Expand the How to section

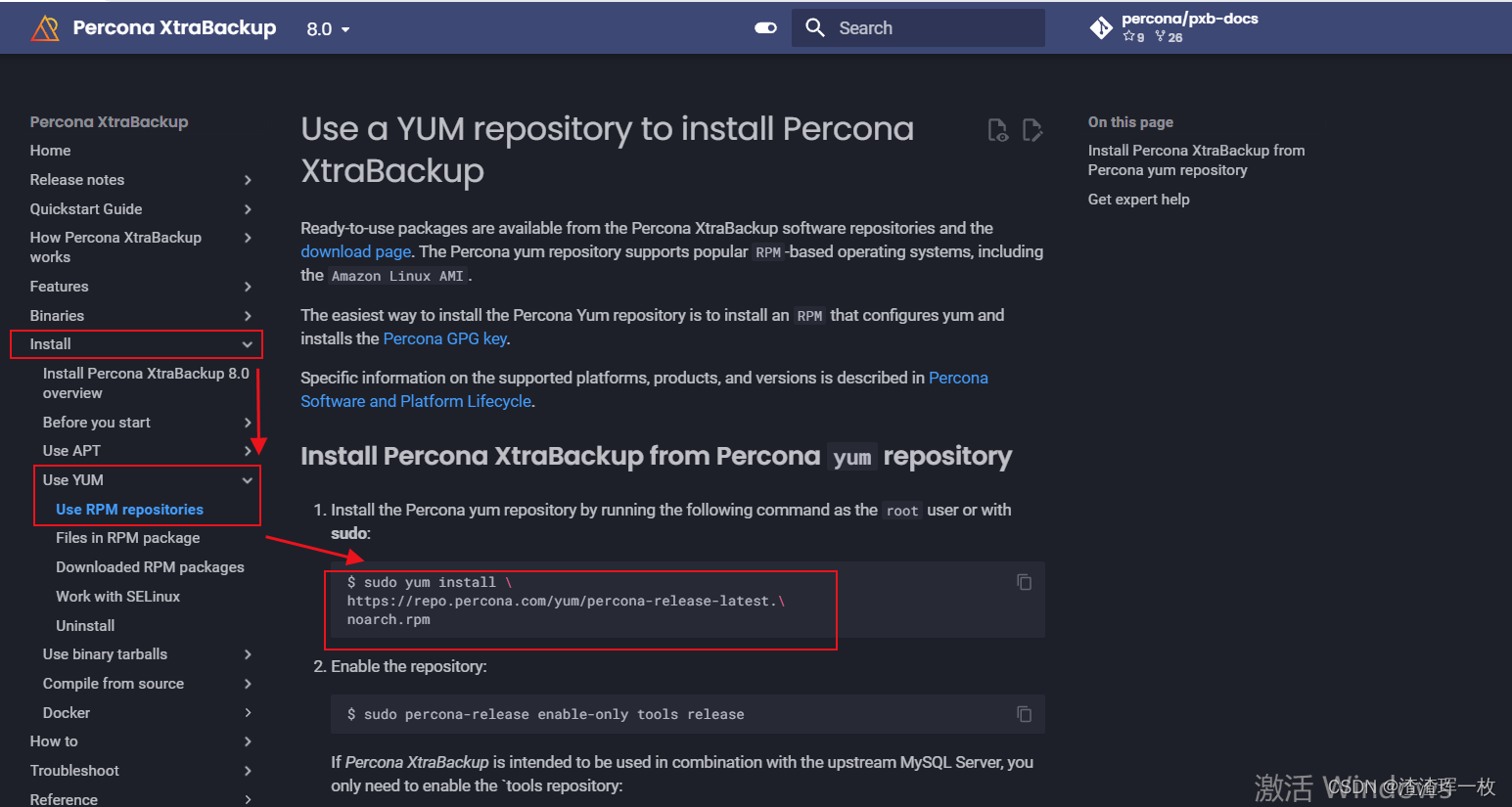click(248, 741)
